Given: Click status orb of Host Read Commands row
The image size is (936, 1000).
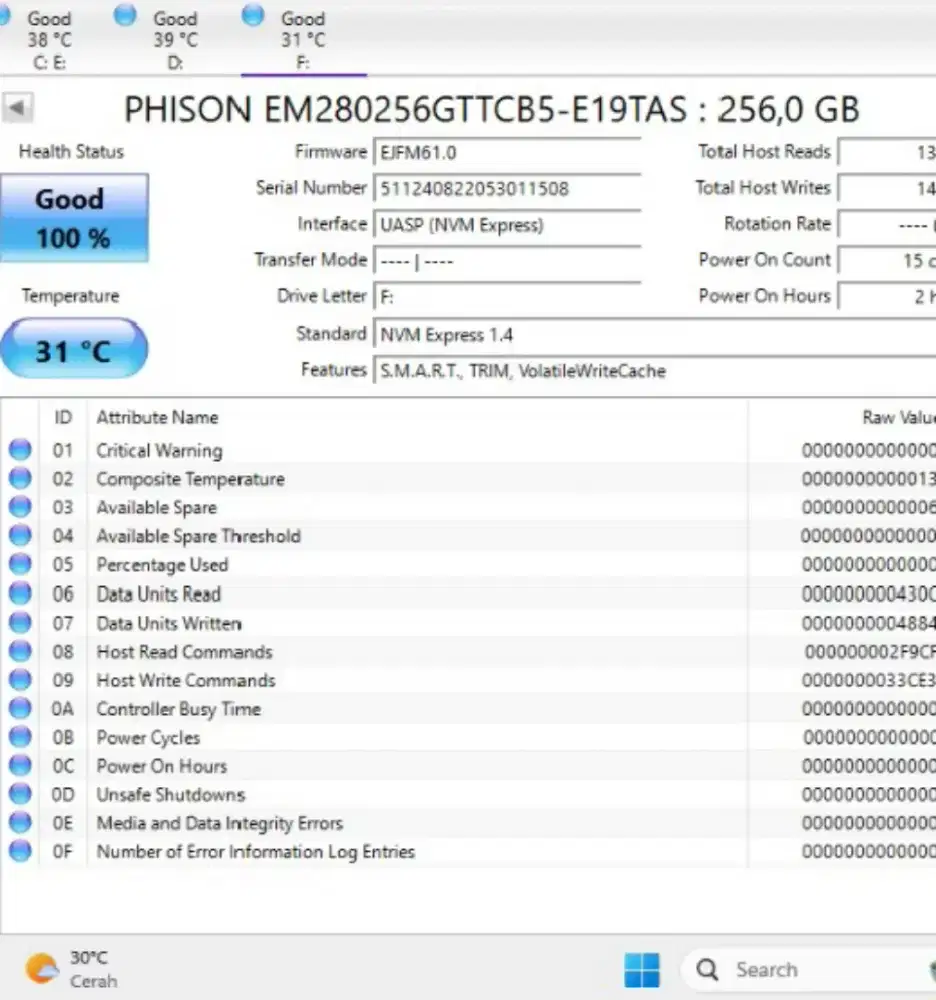Looking at the screenshot, I should (20, 651).
